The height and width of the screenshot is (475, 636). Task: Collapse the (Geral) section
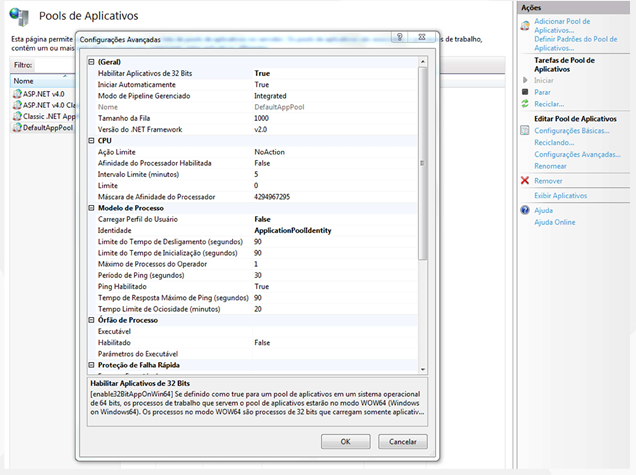click(x=91, y=62)
